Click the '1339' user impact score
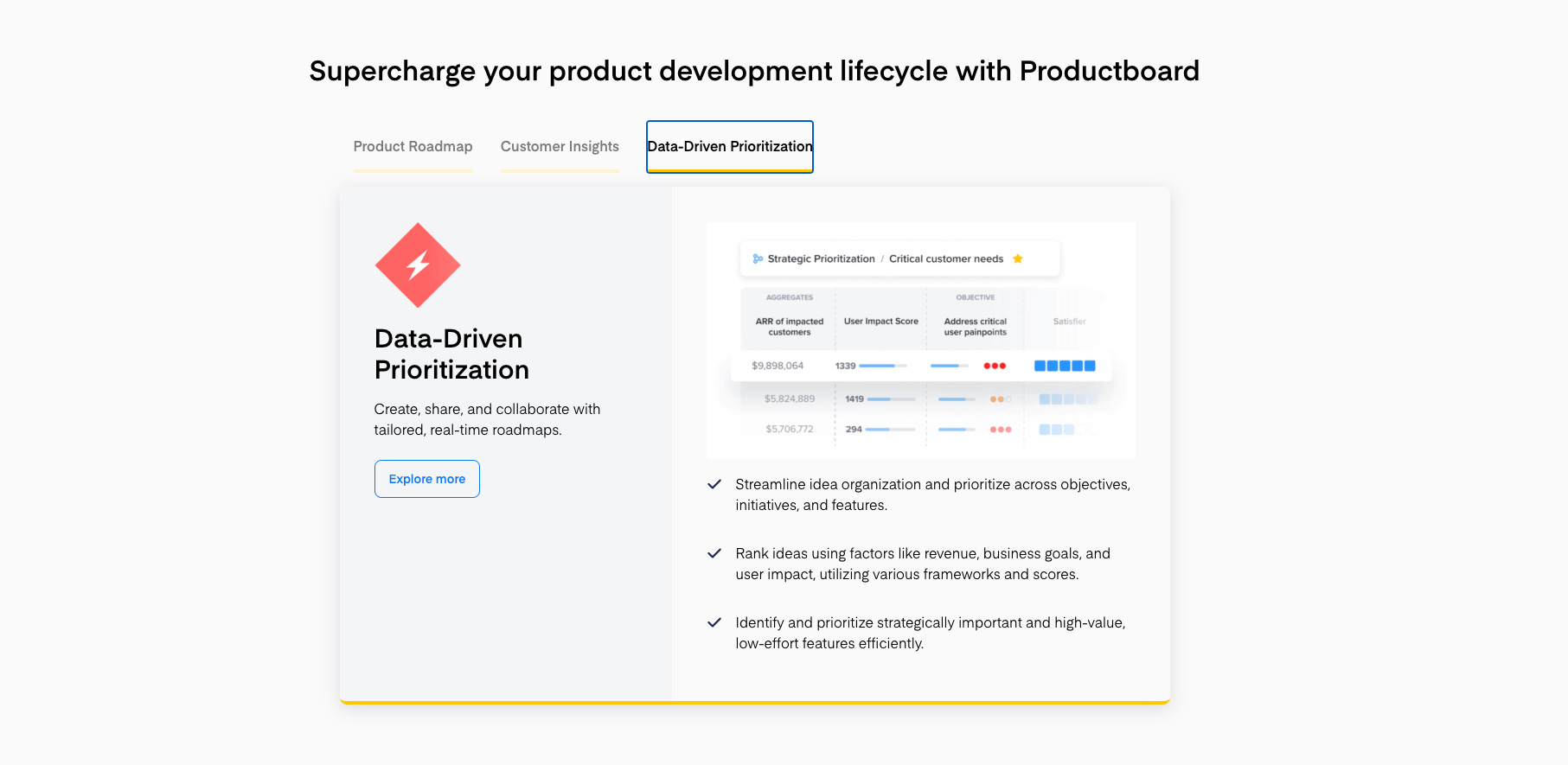The width and height of the screenshot is (1568, 765). (x=845, y=366)
